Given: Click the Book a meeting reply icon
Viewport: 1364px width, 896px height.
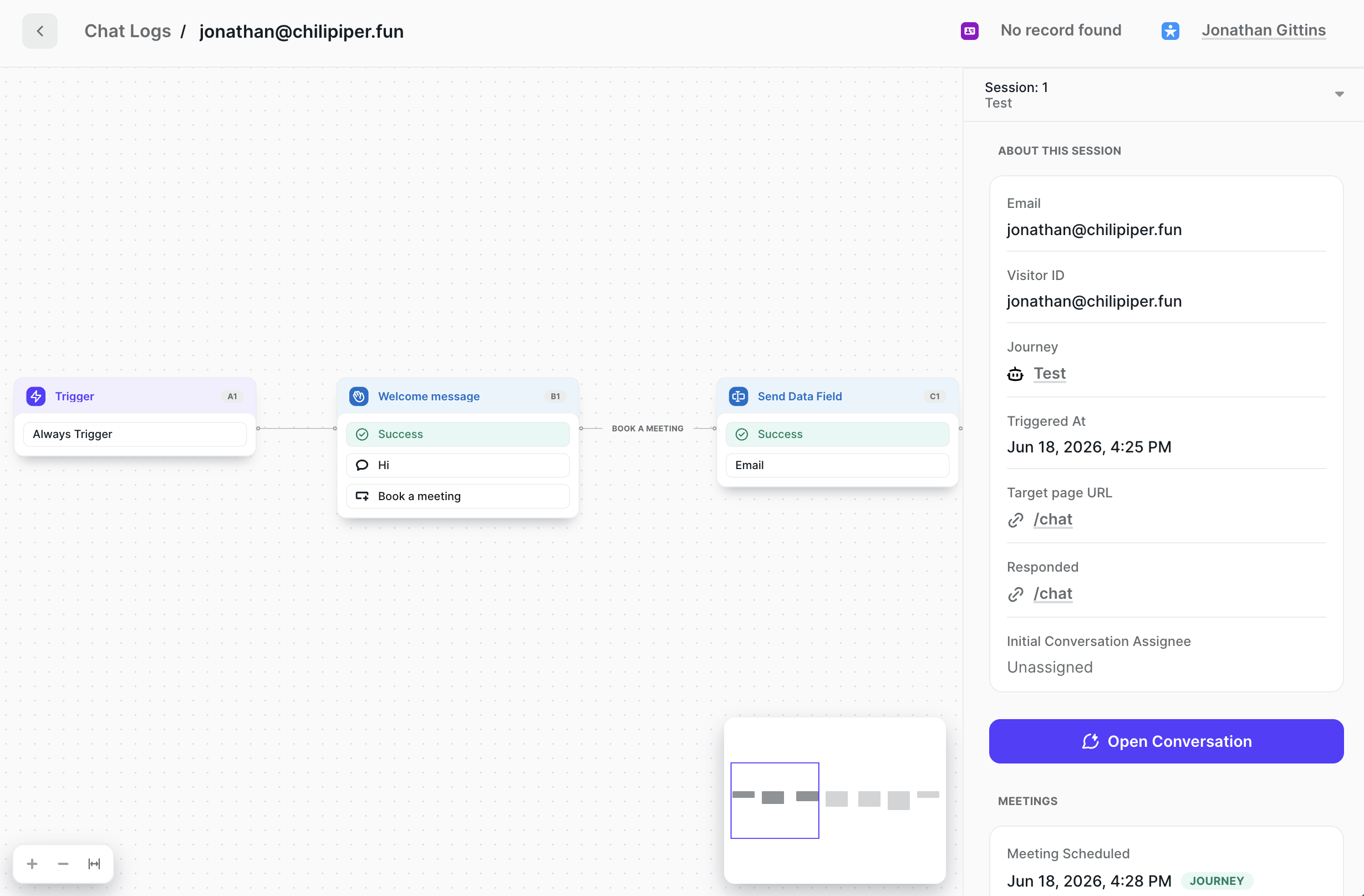Looking at the screenshot, I should 362,496.
